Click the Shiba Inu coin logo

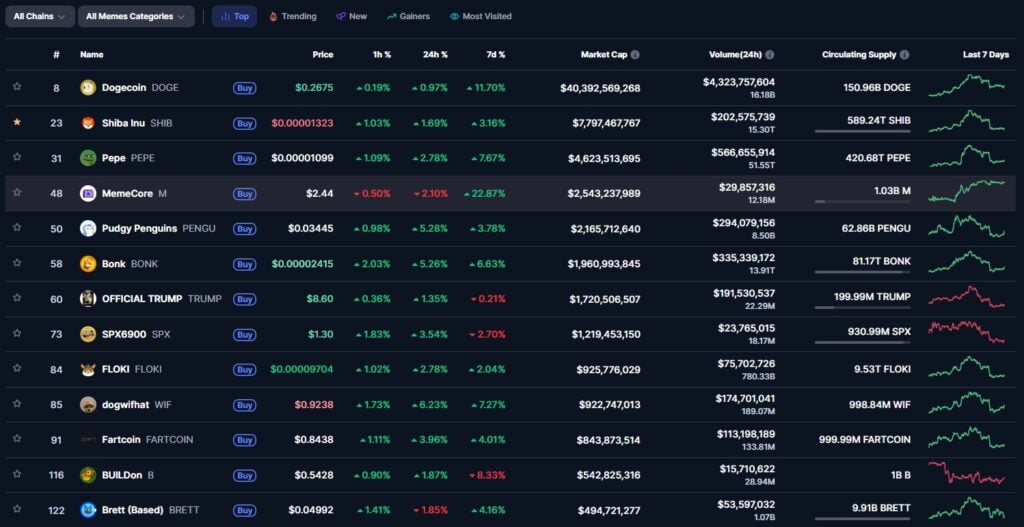[x=88, y=123]
